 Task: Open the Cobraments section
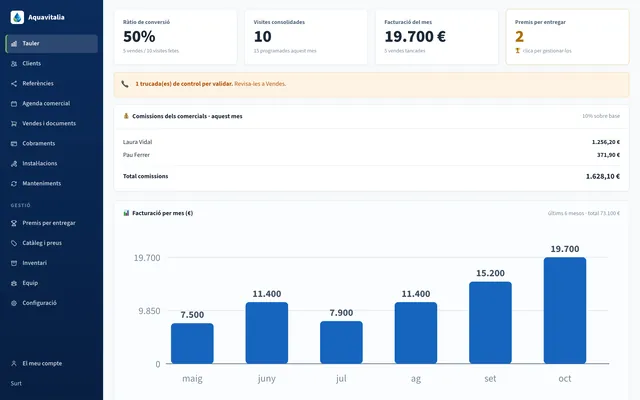coord(52,144)
